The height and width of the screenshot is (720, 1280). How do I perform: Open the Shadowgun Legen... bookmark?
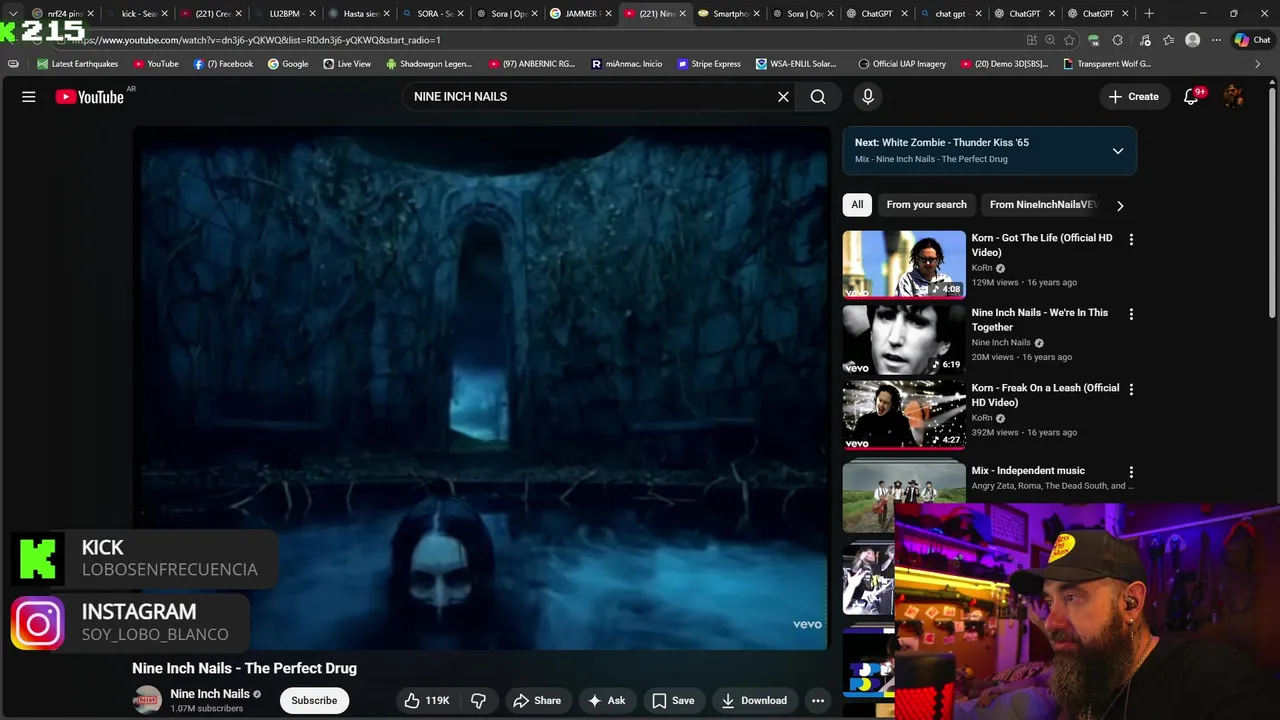click(429, 64)
